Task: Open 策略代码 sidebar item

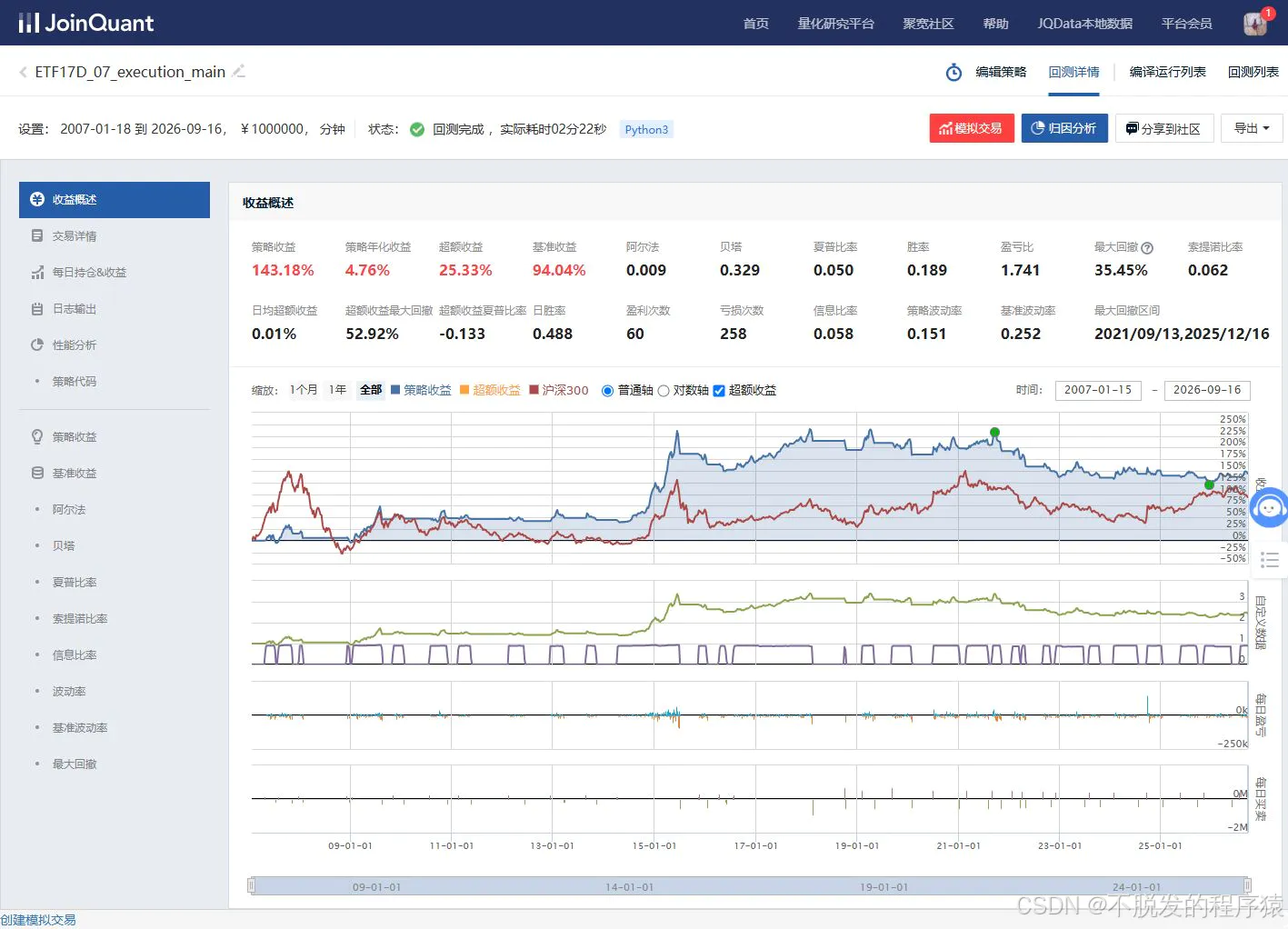Action: point(75,382)
